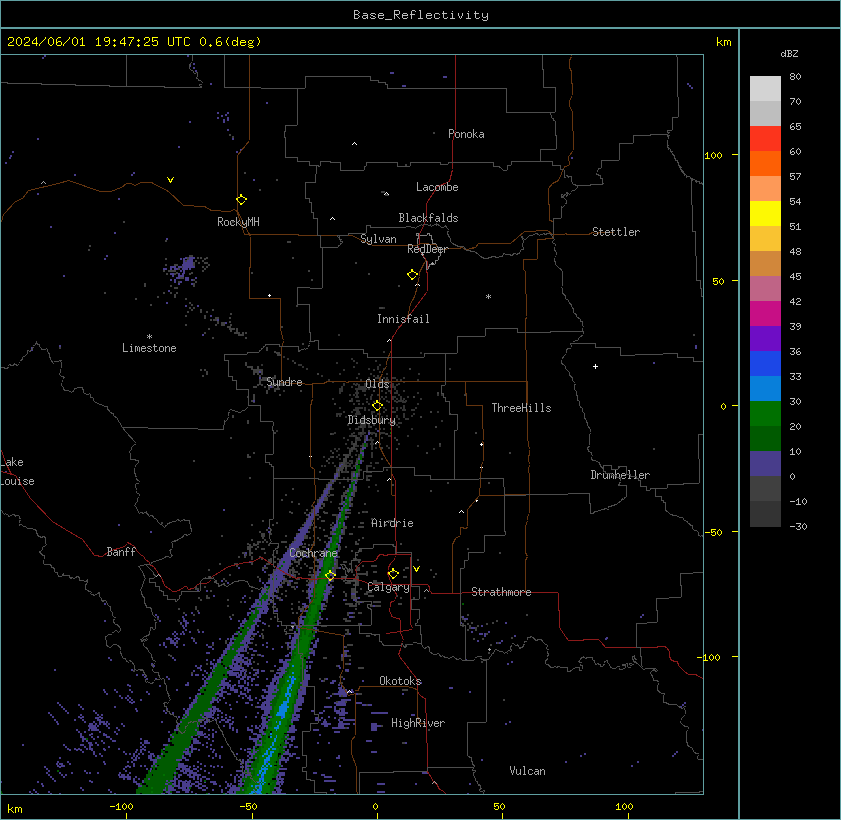Click yellow site marker in Calgary
Screen dimensions: 841x820
tap(393, 574)
